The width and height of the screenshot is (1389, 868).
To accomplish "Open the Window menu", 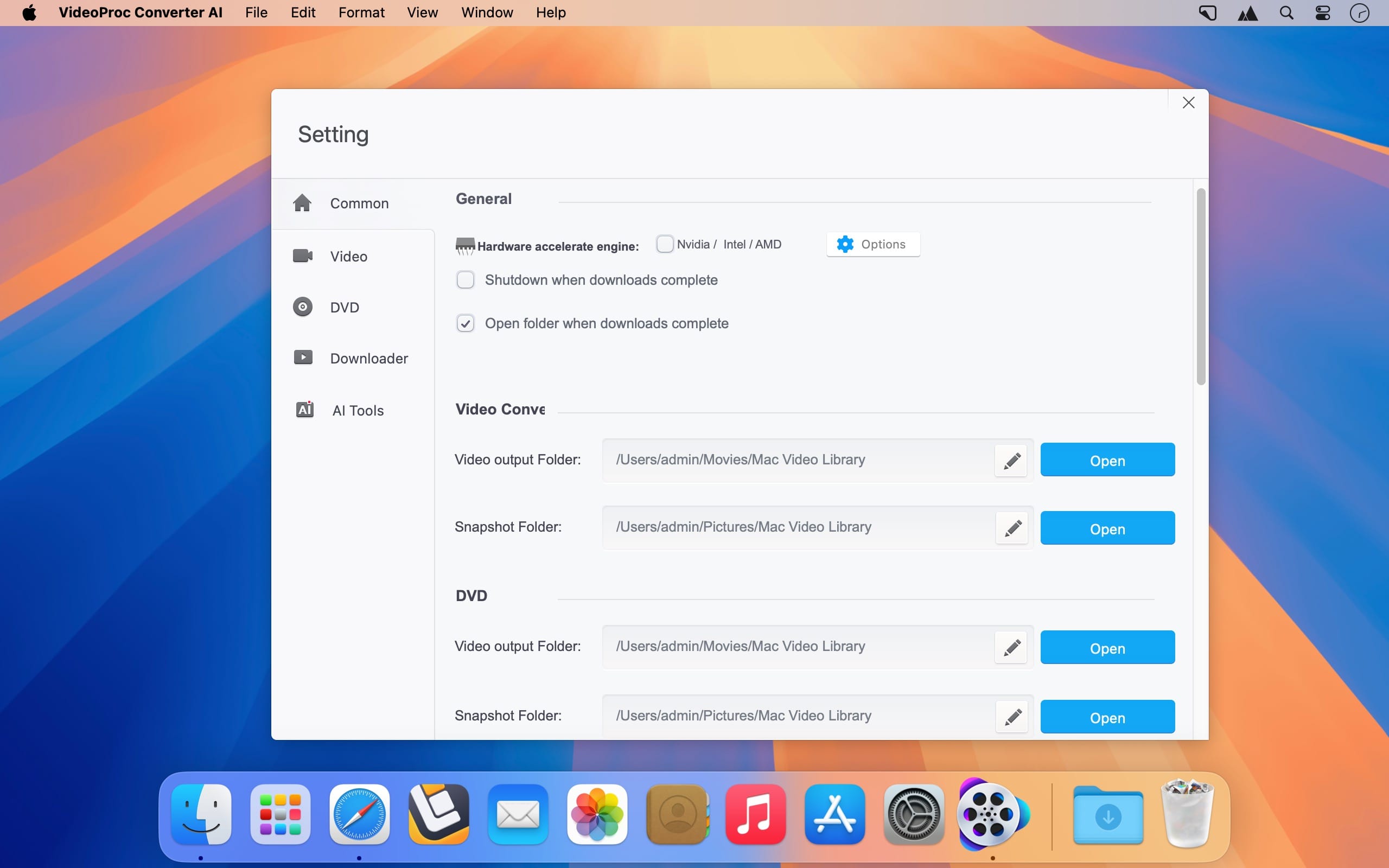I will click(x=486, y=12).
